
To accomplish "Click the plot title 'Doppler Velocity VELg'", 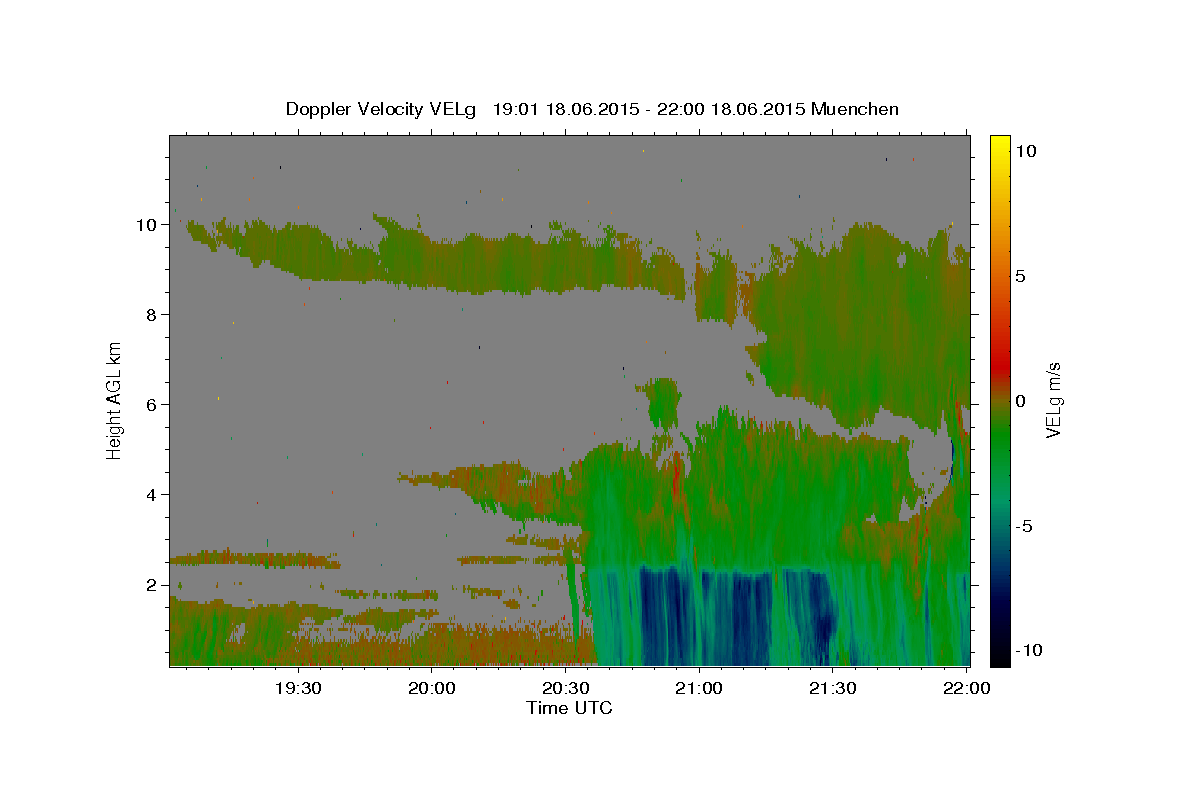I will tap(382, 109).
